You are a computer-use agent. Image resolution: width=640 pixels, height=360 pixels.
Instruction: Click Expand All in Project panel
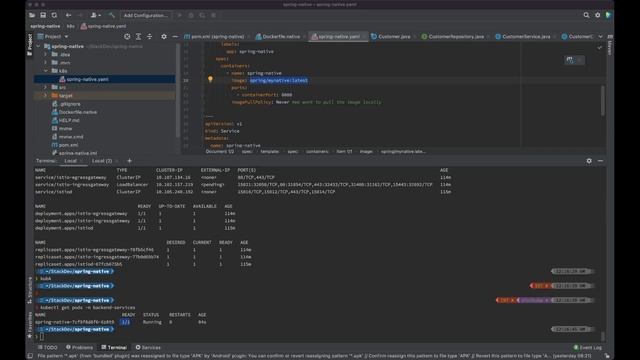(138, 36)
